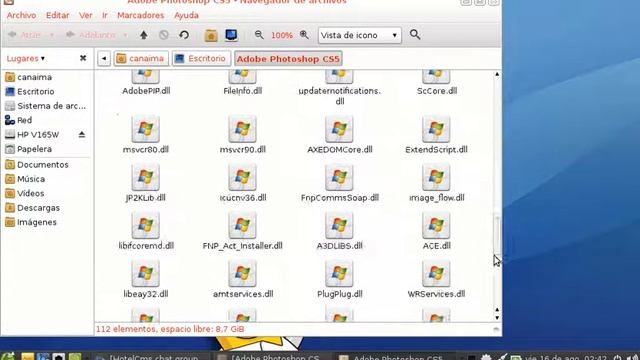The image size is (640, 360).
Task: Expand the Lugares sidebar dropdown
Action: point(26,59)
